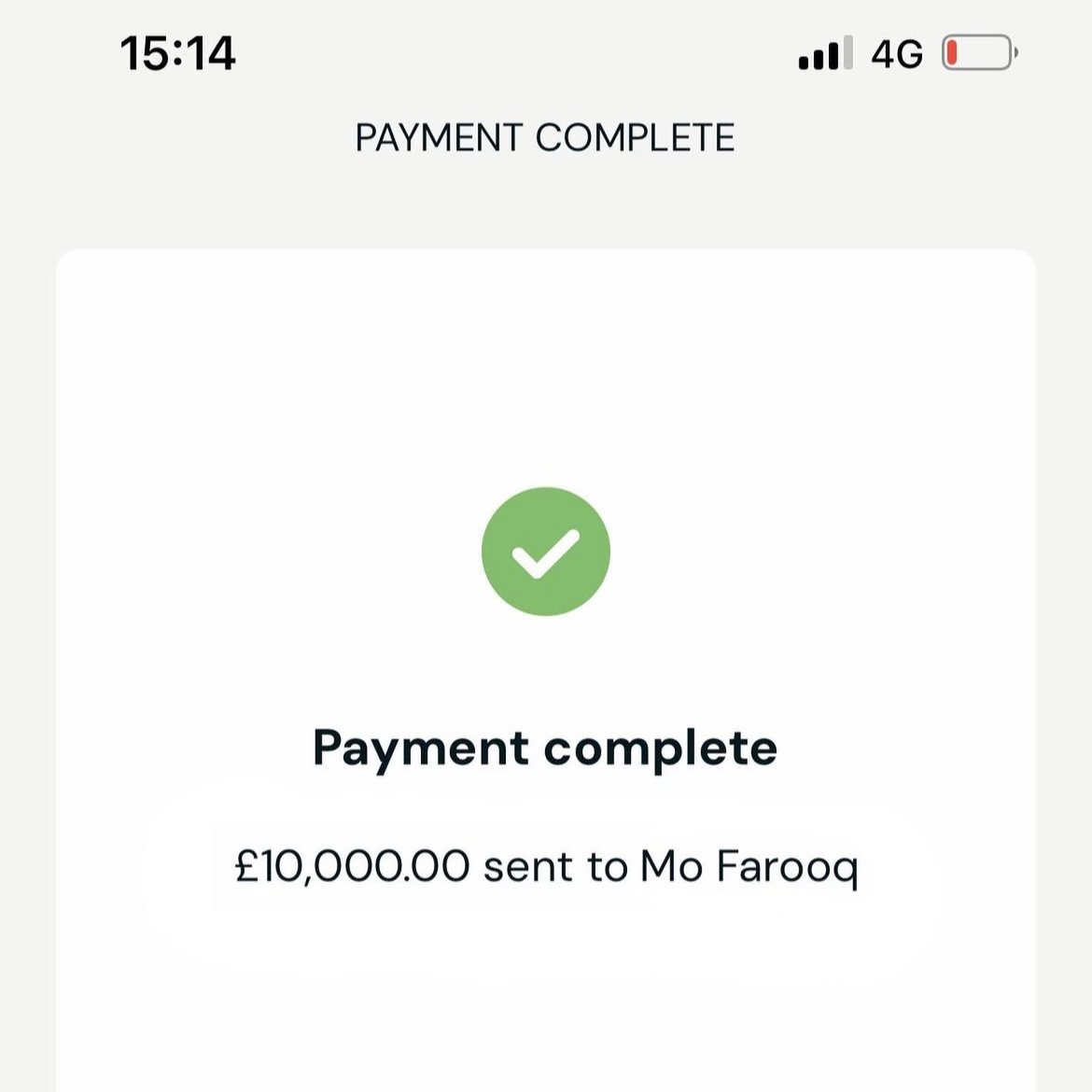The width and height of the screenshot is (1092, 1092).
Task: Tap the surname Farooq
Action: pyautogui.click(x=786, y=867)
